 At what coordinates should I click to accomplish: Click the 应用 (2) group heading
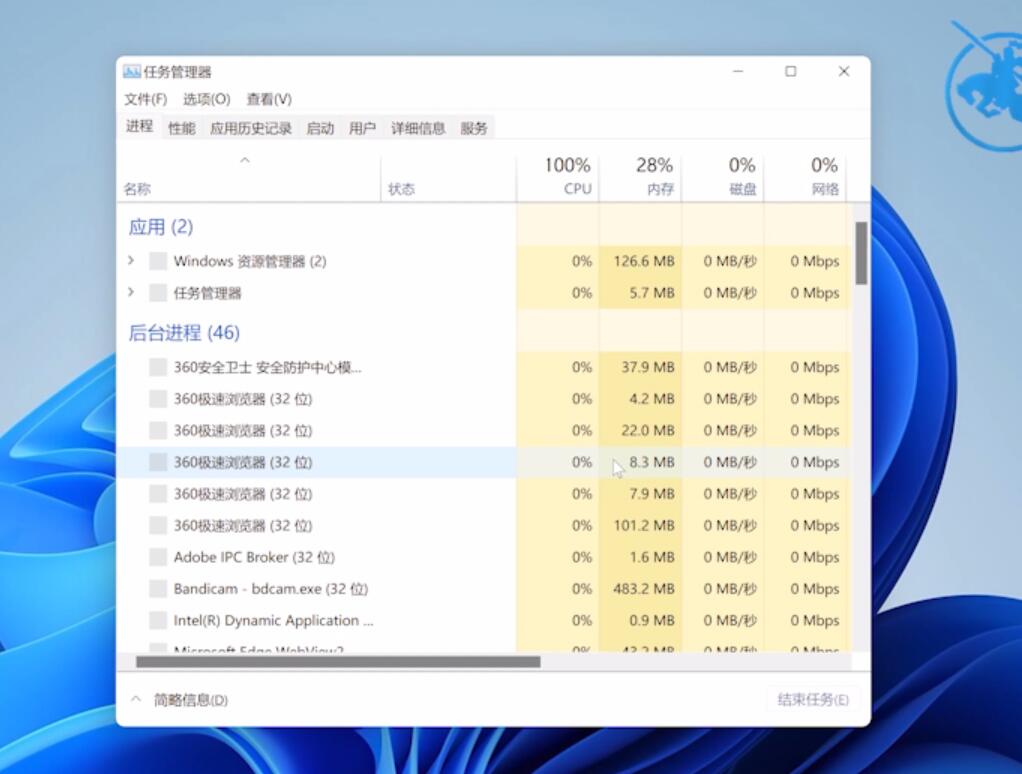[161, 227]
